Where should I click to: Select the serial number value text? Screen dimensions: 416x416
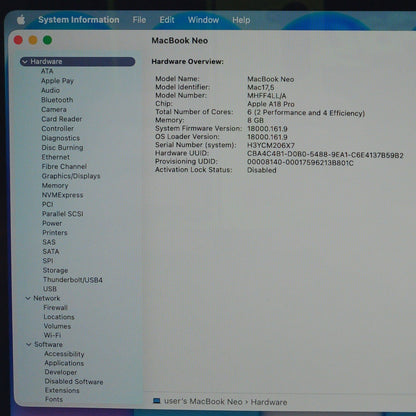[271, 145]
